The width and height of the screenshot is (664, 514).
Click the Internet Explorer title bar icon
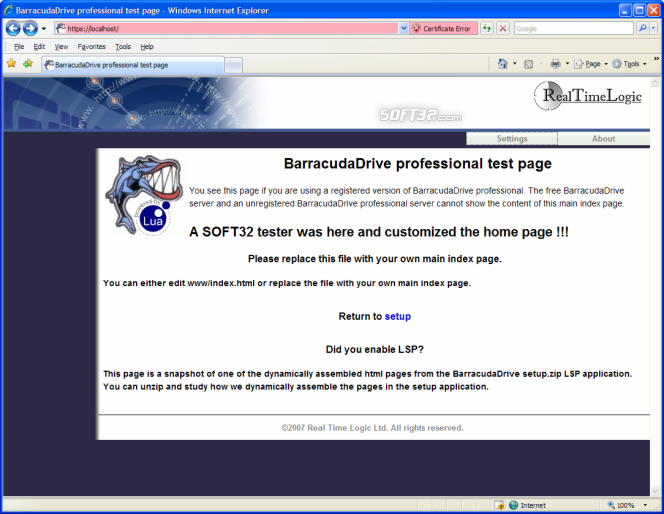[x=8, y=10]
